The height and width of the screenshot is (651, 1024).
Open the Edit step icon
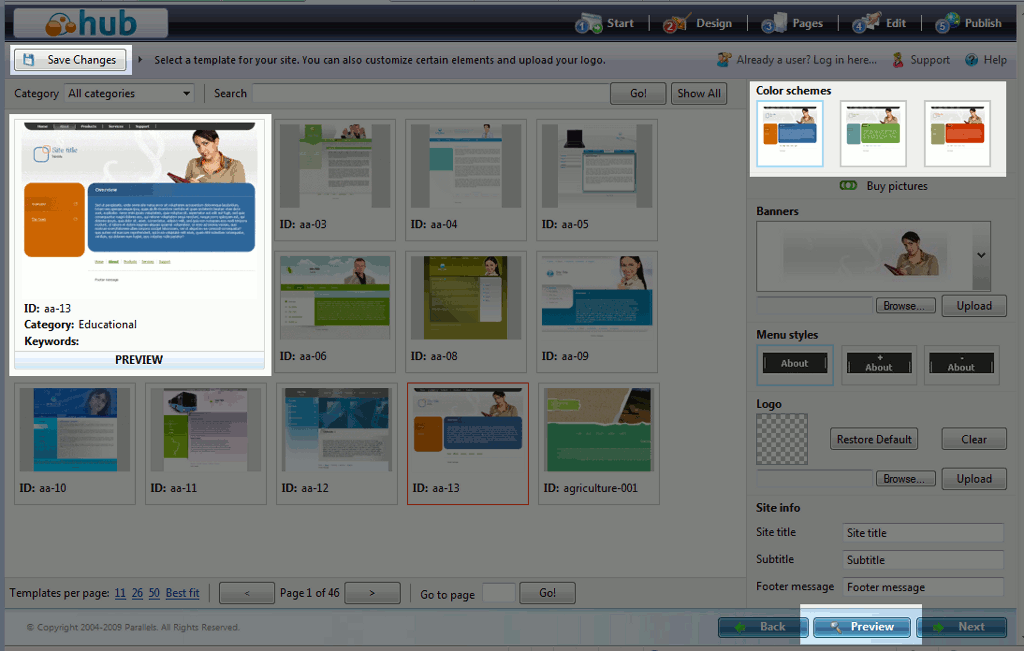(865, 23)
